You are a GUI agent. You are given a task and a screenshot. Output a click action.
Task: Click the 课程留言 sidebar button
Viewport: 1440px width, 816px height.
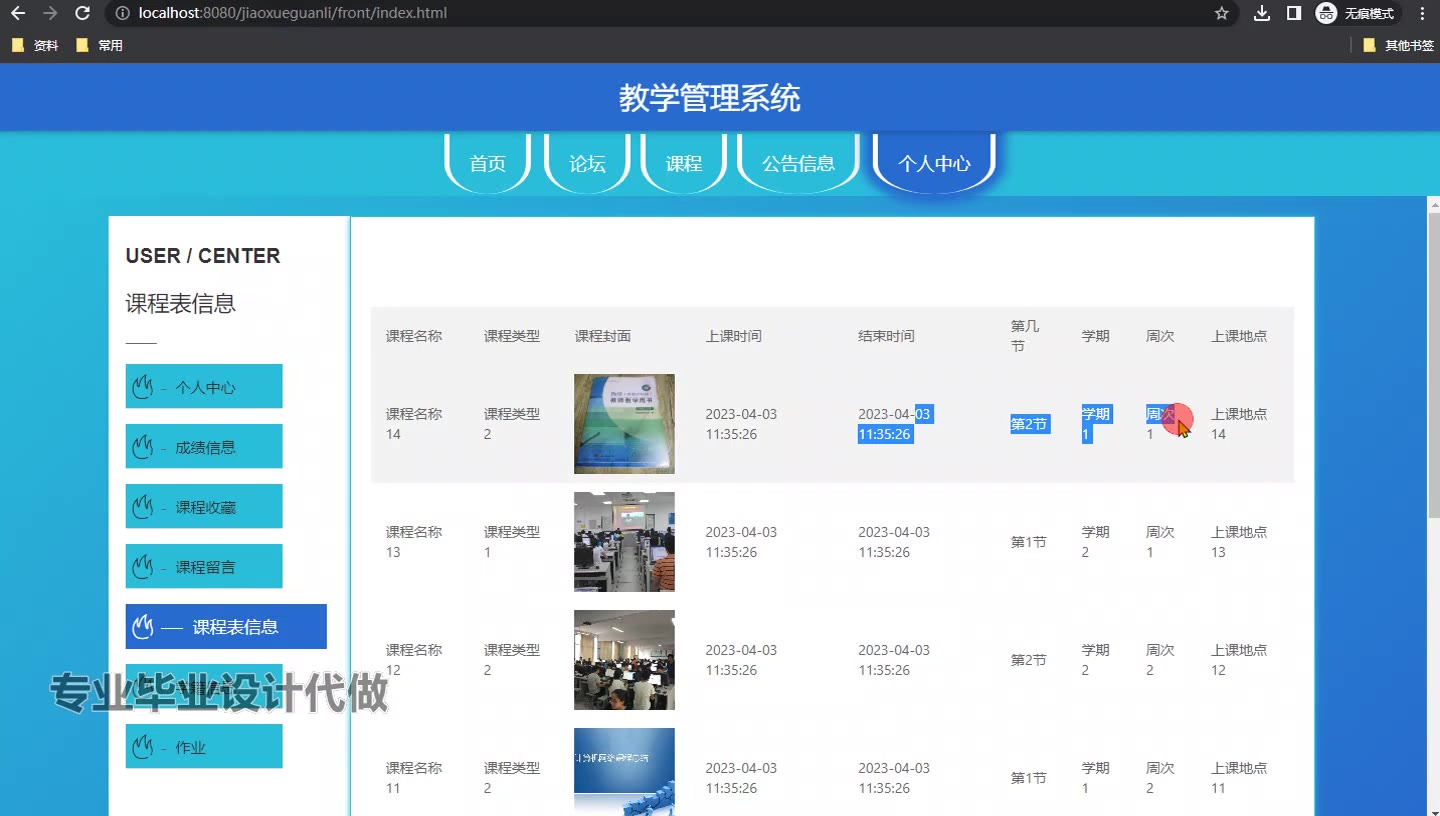click(204, 567)
